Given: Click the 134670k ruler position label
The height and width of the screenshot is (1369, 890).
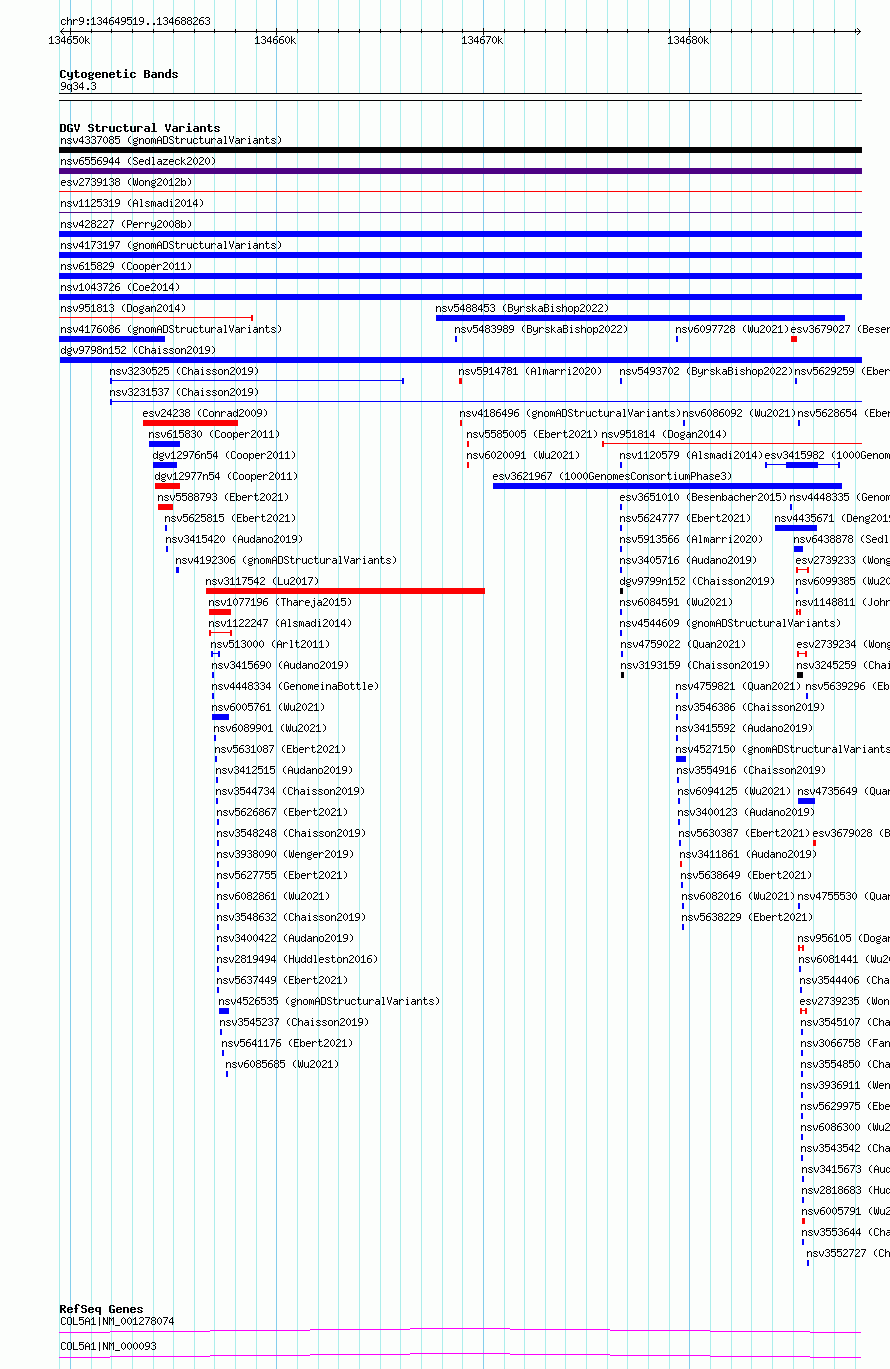Looking at the screenshot, I should pos(482,40).
